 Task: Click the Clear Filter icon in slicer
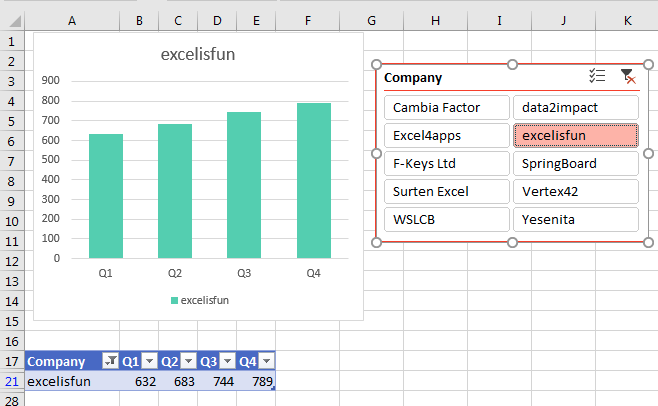coord(627,77)
